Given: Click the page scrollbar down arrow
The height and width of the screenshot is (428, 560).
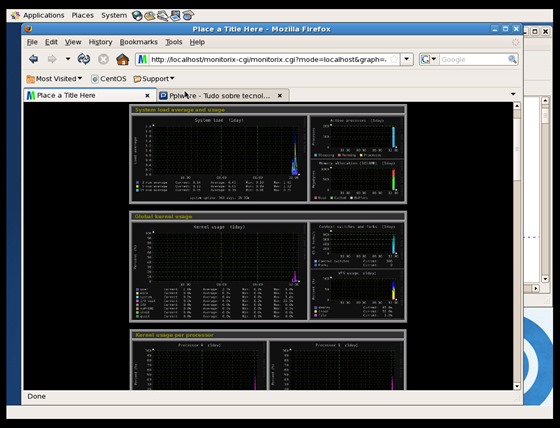Looking at the screenshot, I should click(x=517, y=386).
